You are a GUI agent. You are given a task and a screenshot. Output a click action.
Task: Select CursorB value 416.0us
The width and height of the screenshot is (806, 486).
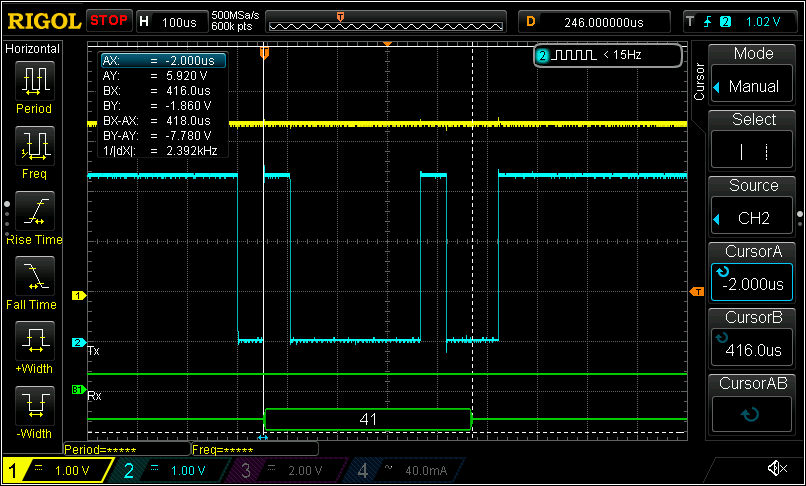(753, 350)
